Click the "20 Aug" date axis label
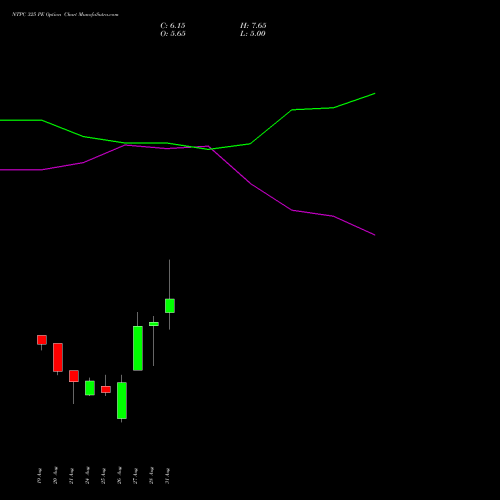Image resolution: width=500 pixels, height=500 pixels. coord(55,476)
